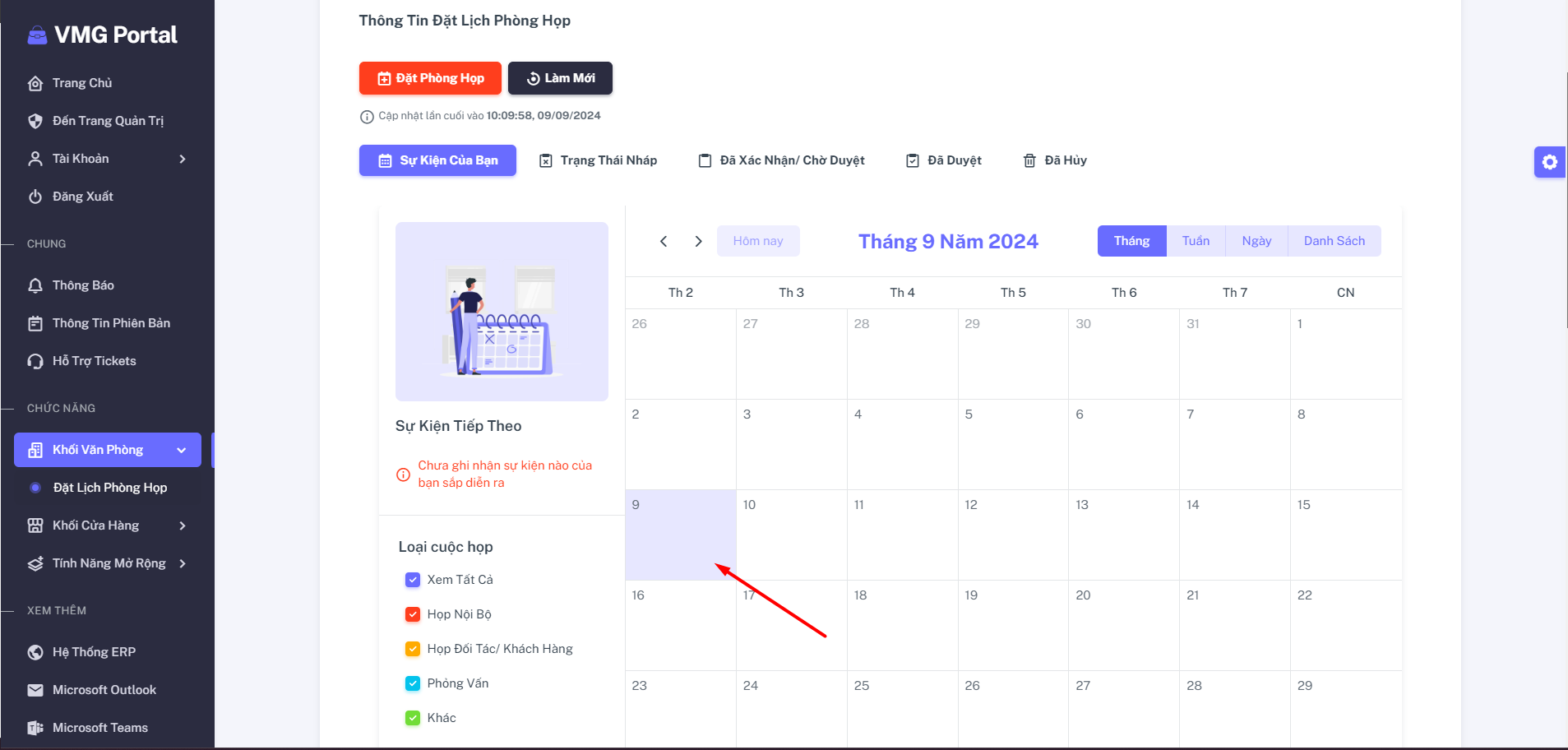Viewport: 1568px width, 750px height.
Task: Open Trang Chủ home icon
Action: 35,83
